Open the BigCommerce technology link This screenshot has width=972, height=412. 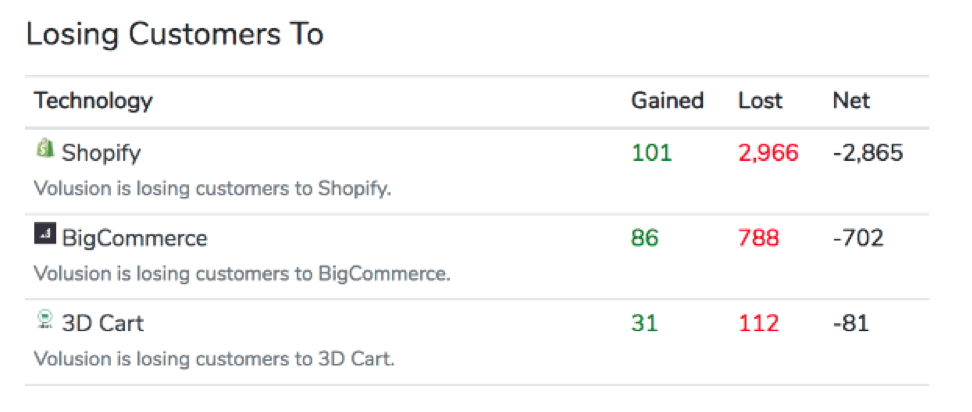click(135, 238)
